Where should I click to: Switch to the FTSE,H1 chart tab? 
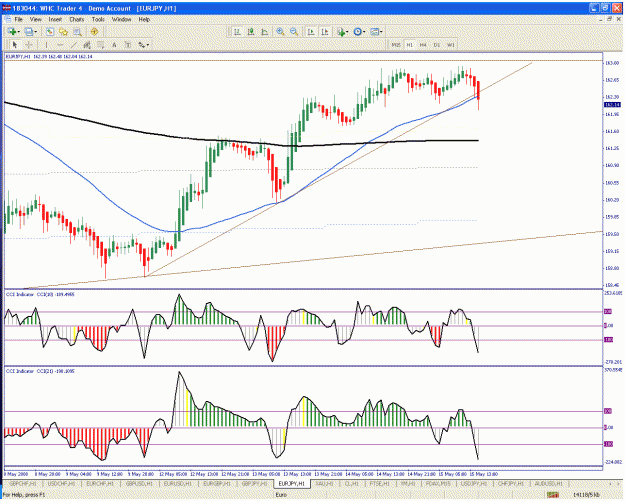[380, 483]
